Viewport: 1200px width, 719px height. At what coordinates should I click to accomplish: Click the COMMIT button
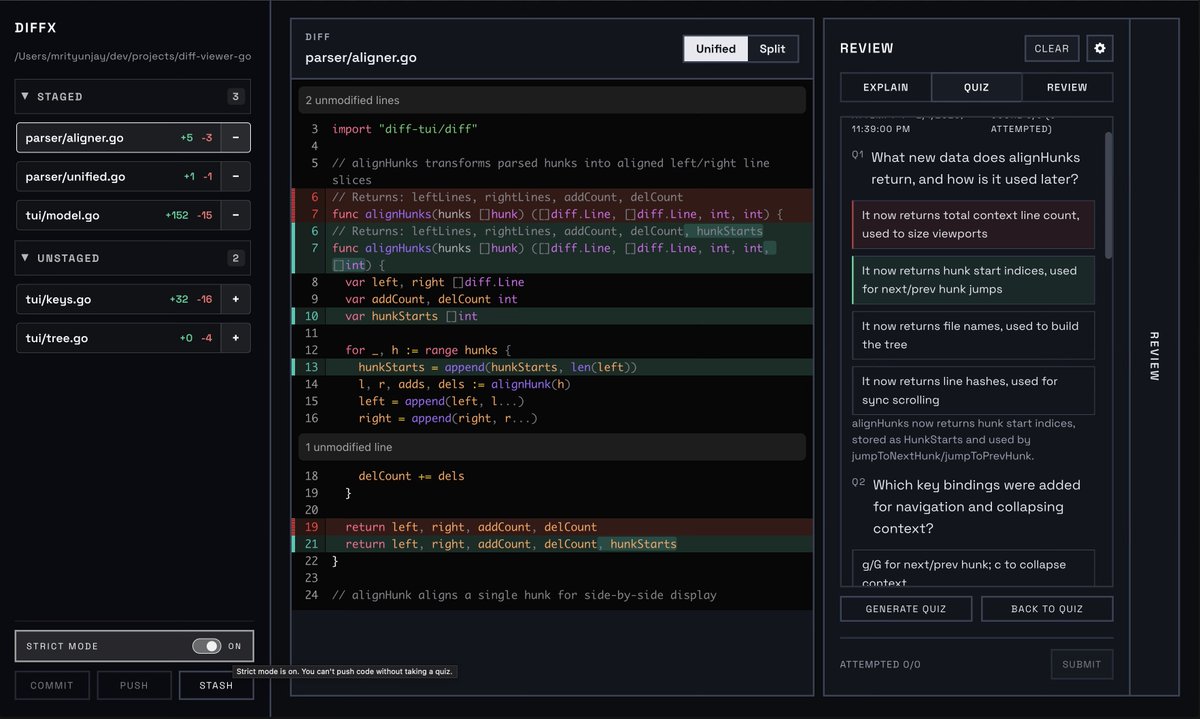(52, 685)
